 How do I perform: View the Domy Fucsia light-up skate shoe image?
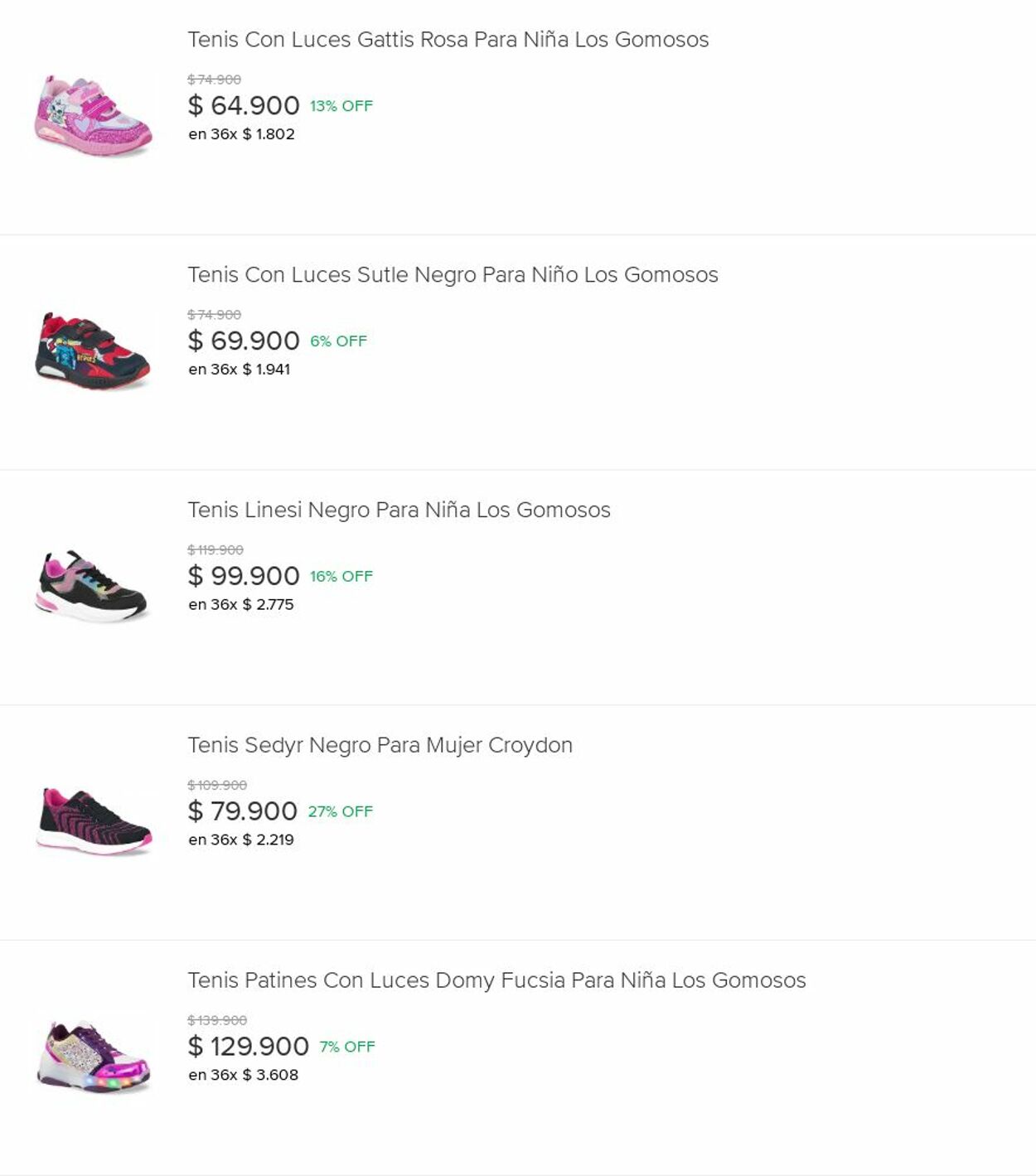point(93,1057)
